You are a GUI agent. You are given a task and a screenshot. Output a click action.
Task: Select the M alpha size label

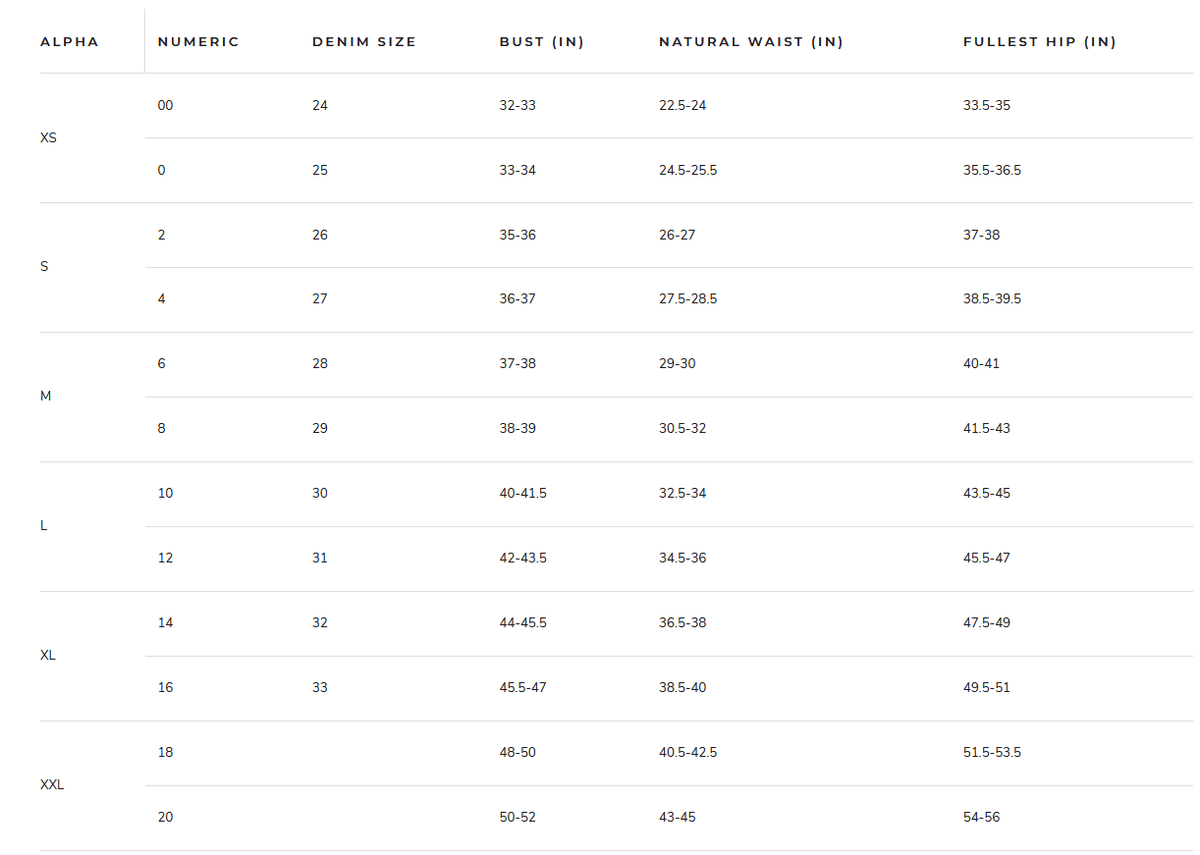coord(45,396)
